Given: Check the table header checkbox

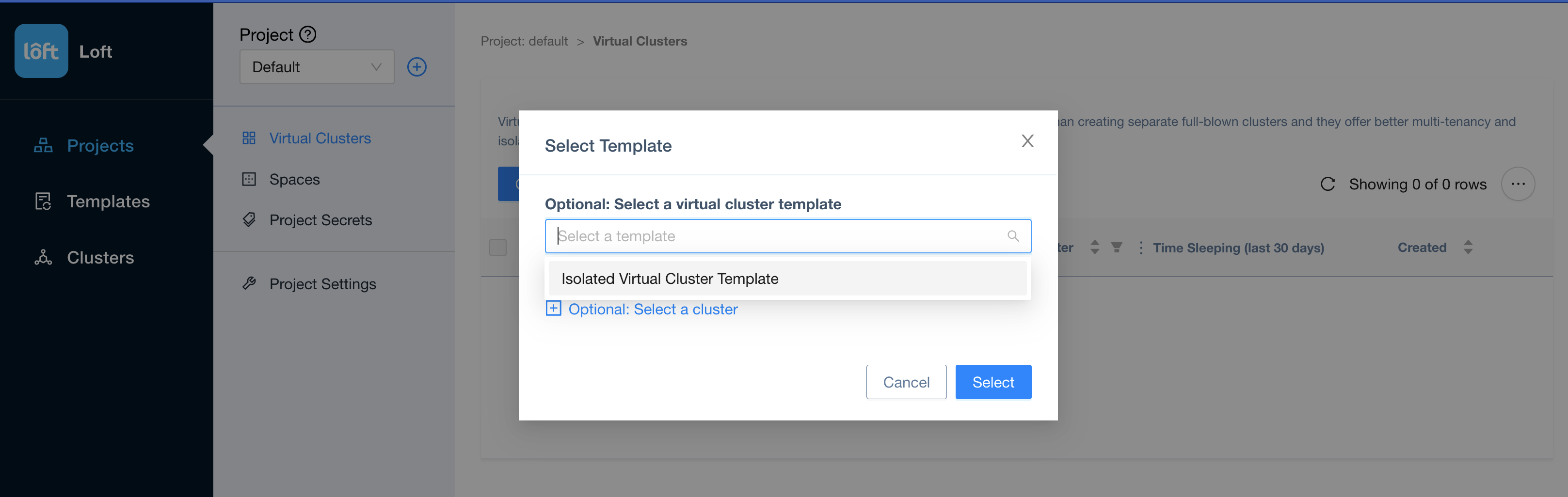Looking at the screenshot, I should pos(498,247).
